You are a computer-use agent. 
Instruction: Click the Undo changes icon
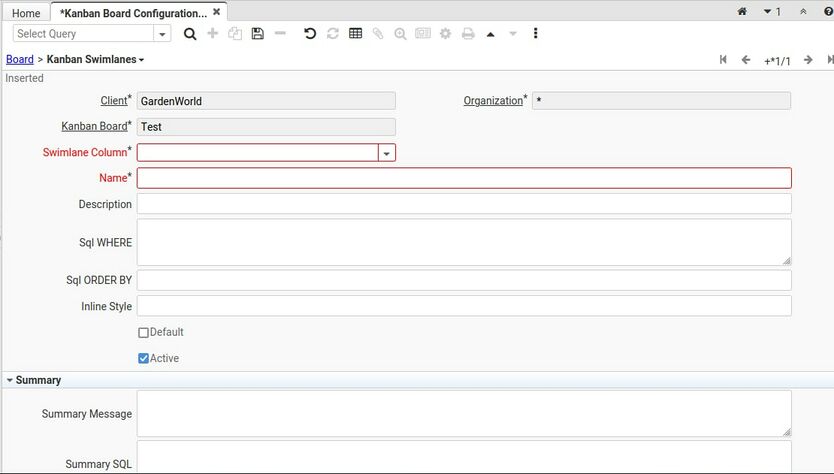[310, 34]
